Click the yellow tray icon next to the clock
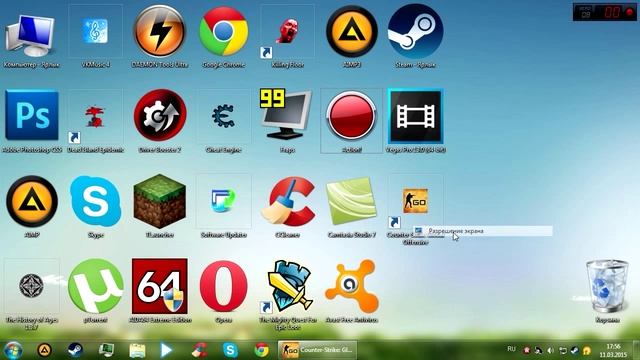 (587, 350)
